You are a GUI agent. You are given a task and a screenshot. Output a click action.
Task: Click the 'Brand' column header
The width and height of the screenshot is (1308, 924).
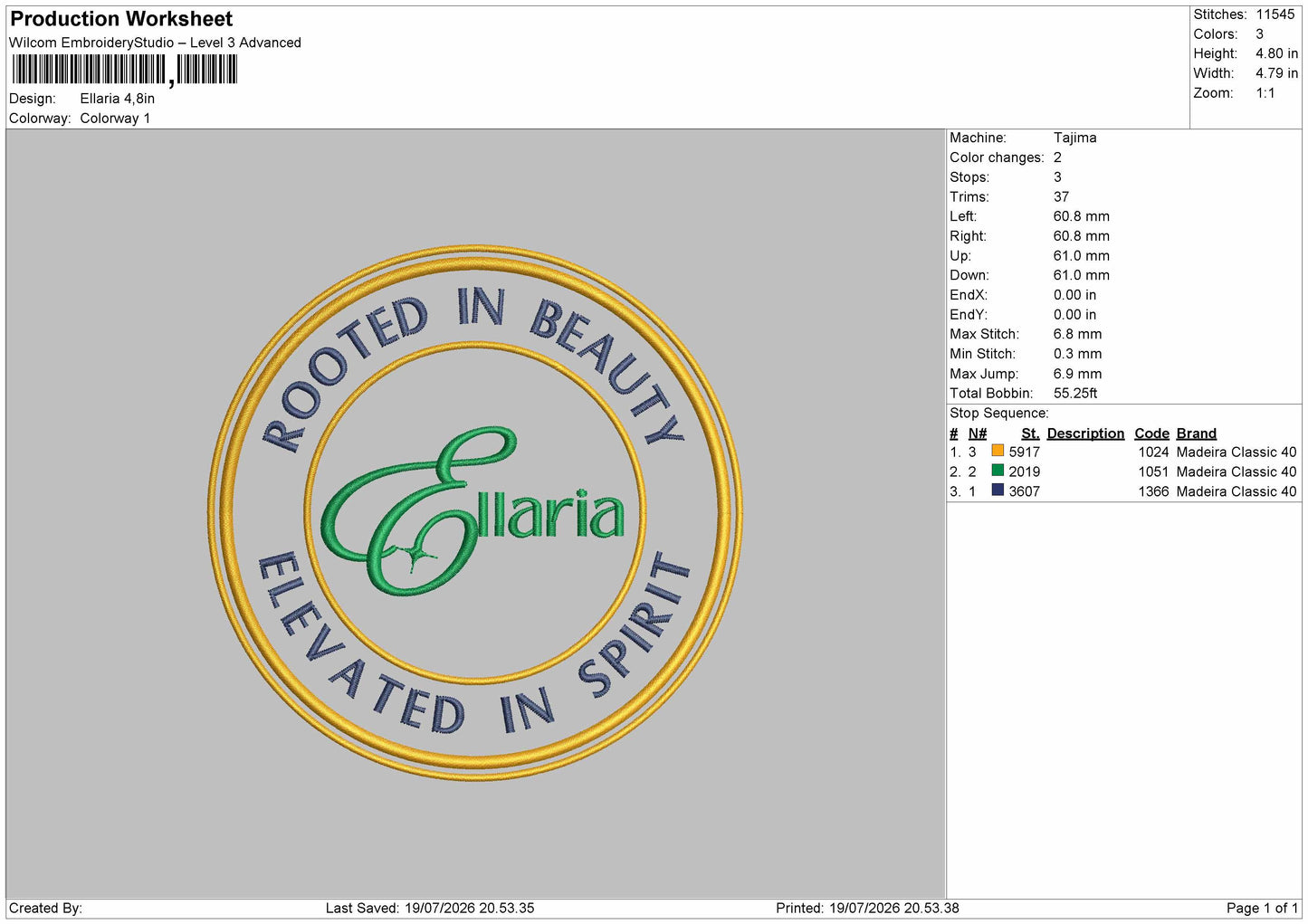pos(1197,433)
